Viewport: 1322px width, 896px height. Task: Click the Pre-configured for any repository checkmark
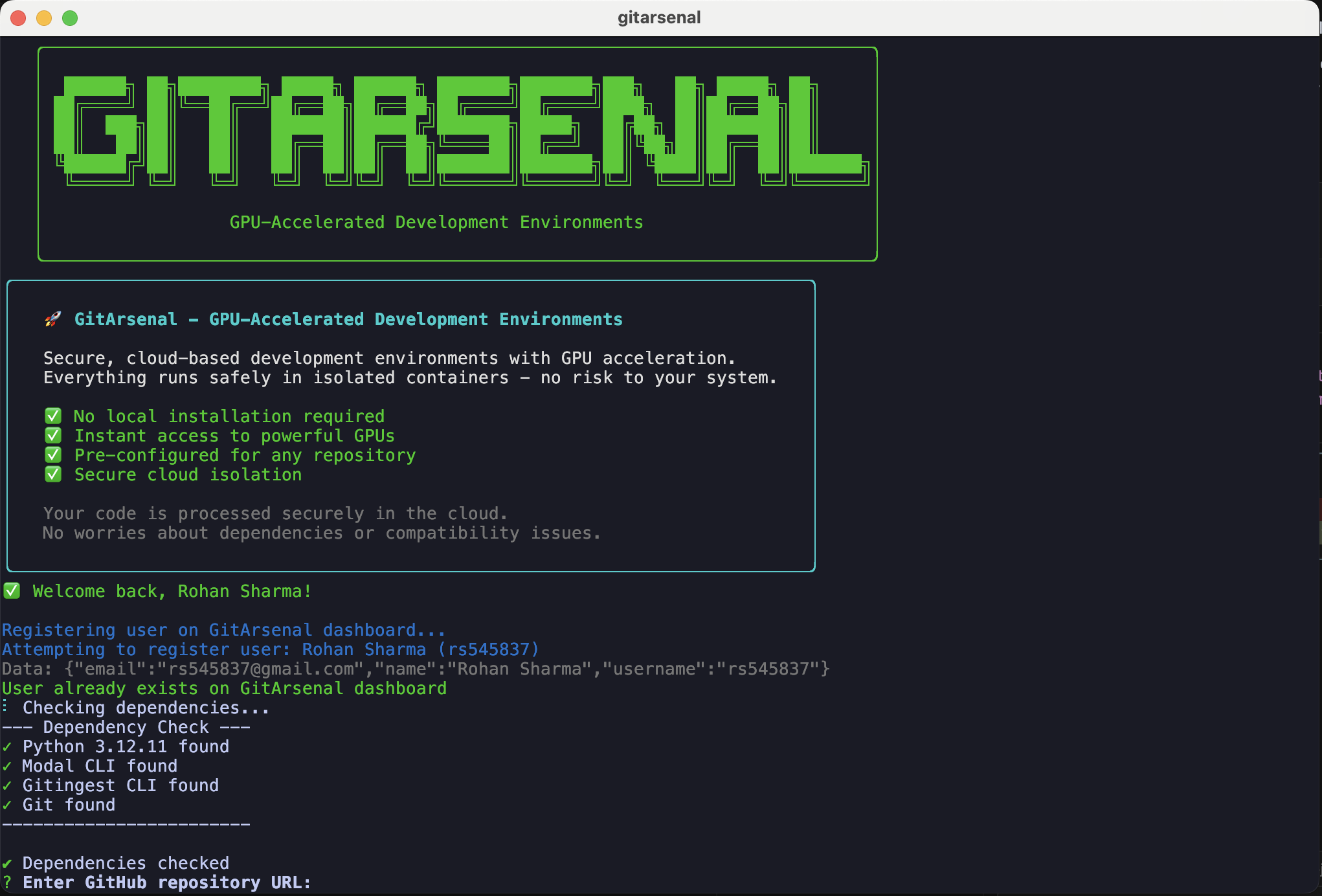[53, 454]
